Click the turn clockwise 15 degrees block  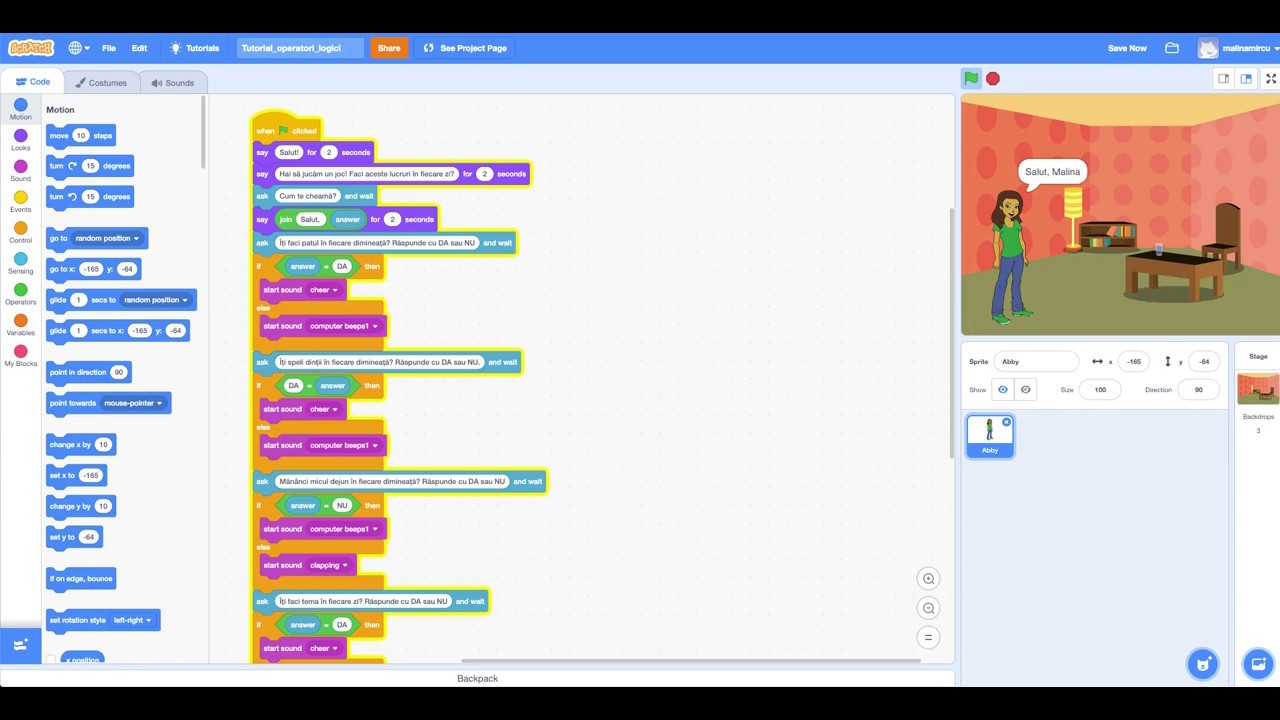pyautogui.click(x=90, y=166)
